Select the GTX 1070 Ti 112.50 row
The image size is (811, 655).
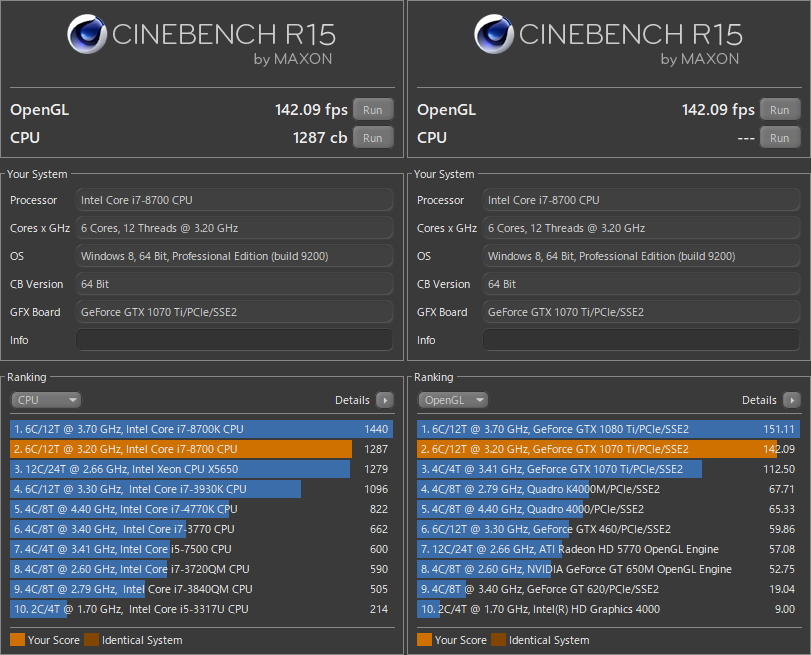608,469
